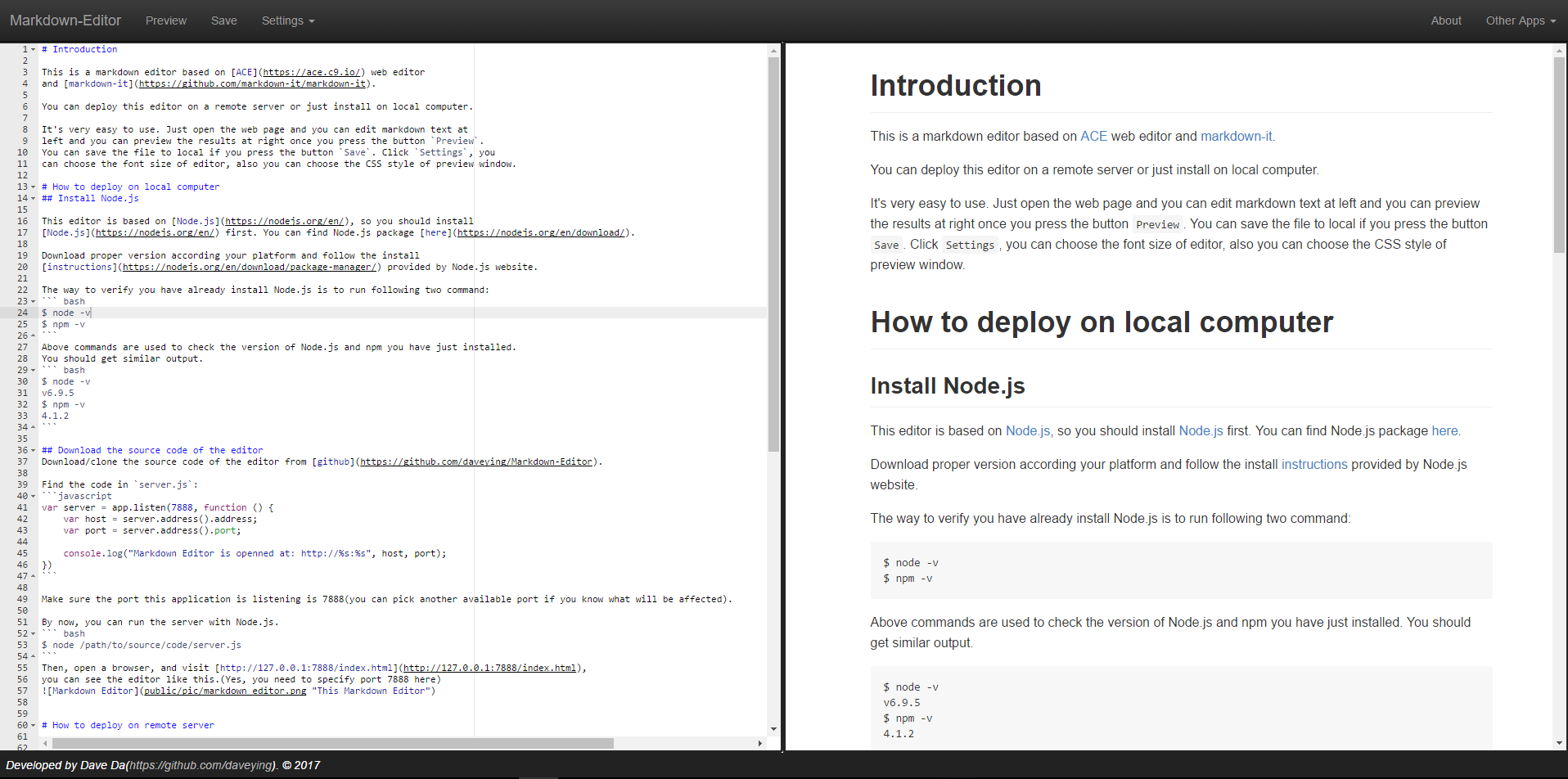
Task: Click Save in the top navbar
Action: pyautogui.click(x=224, y=20)
